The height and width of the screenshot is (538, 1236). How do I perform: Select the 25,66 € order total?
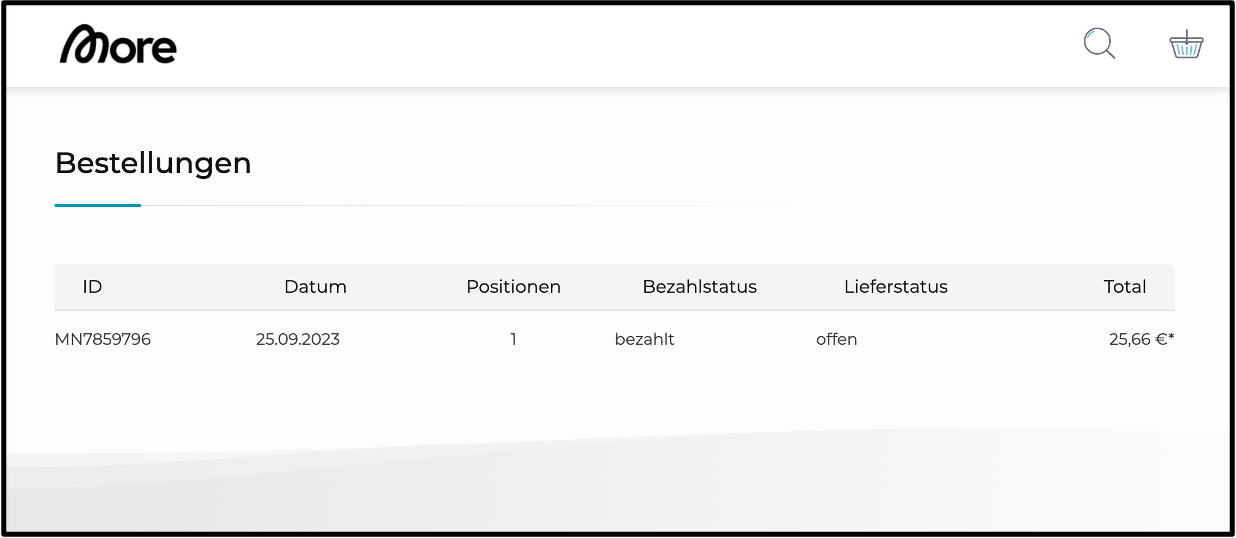1138,339
